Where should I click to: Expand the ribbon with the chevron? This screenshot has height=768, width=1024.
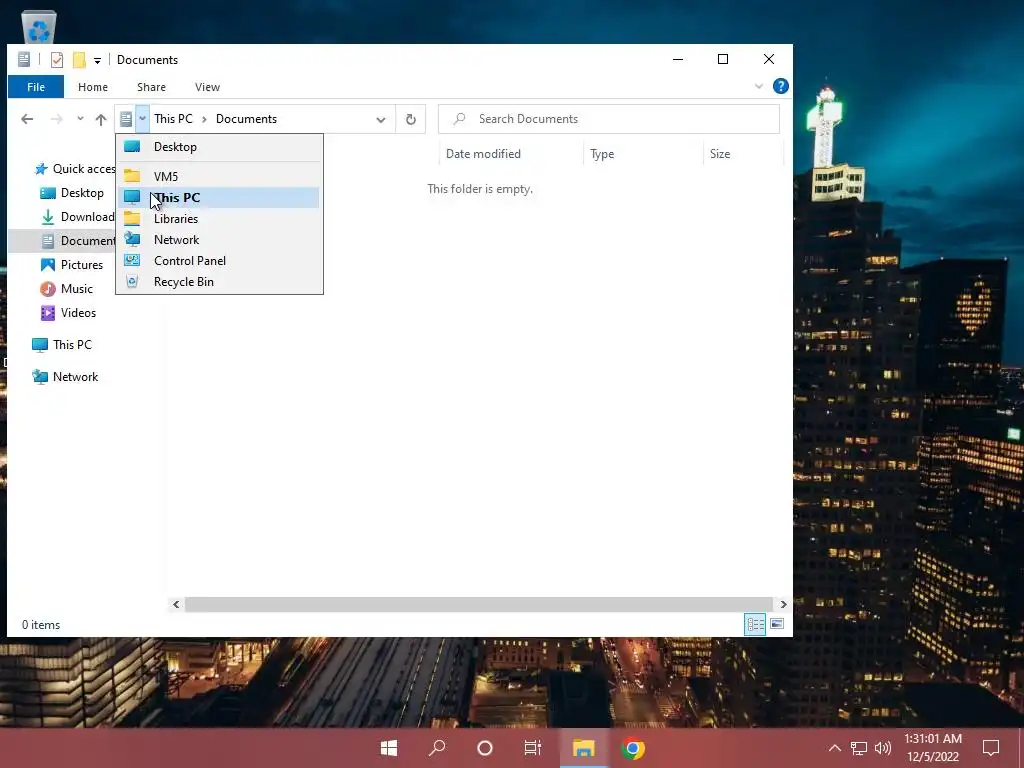pos(759,86)
